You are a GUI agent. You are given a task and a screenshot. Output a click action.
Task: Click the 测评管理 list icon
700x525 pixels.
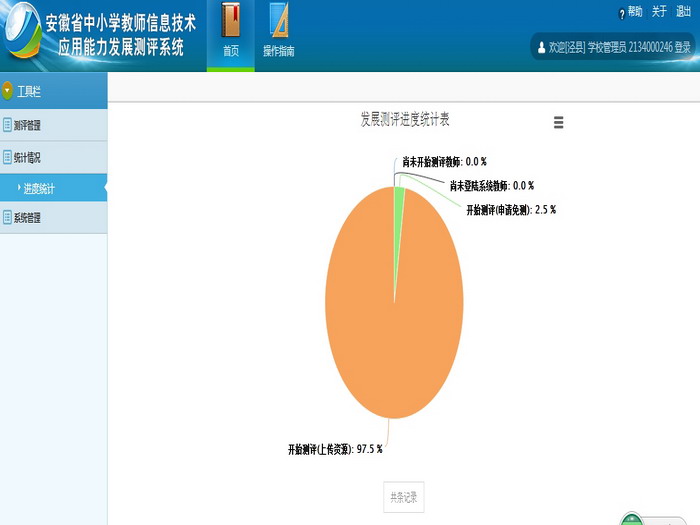point(8,125)
